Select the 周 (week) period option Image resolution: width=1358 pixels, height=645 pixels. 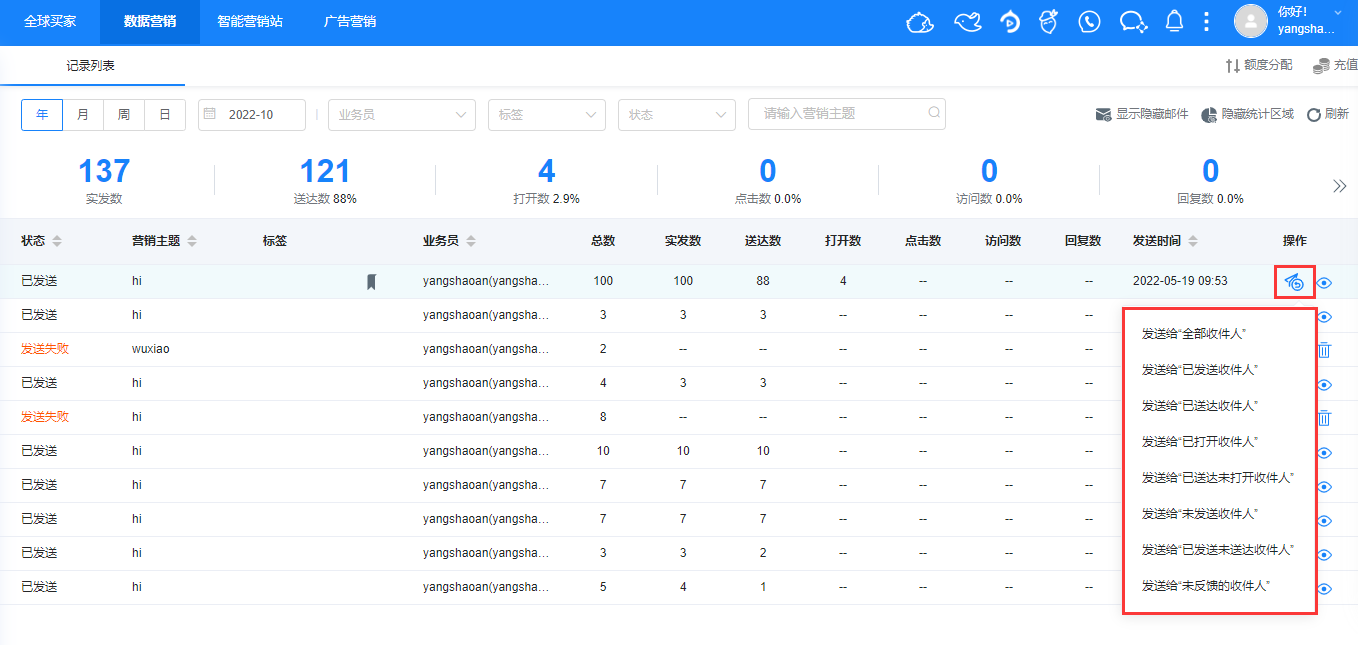pyautogui.click(x=124, y=115)
